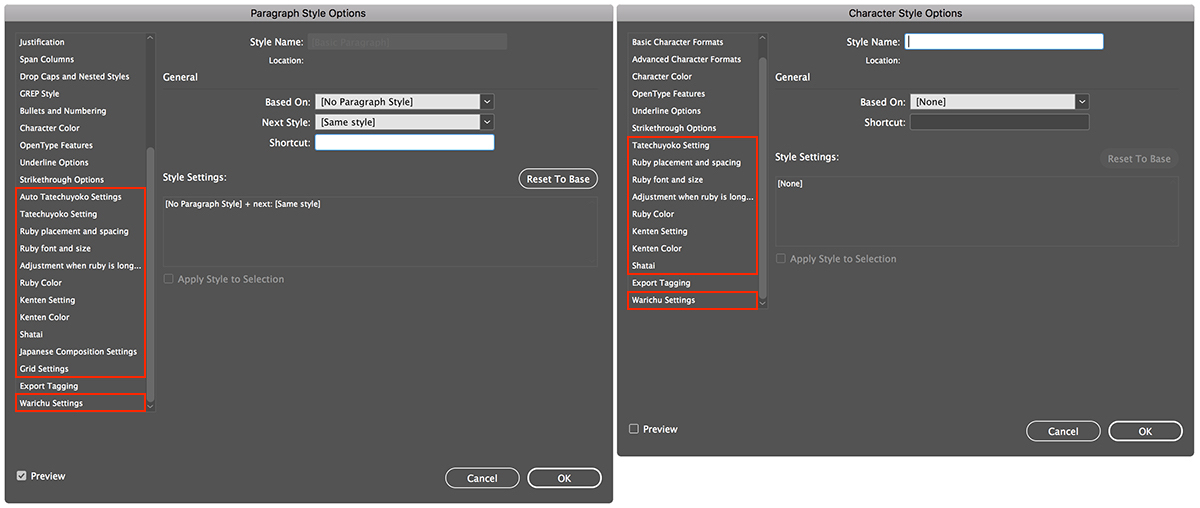Select Grid Settings in paragraph style list
Screen dimensions: 1200x508
[x=44, y=369]
